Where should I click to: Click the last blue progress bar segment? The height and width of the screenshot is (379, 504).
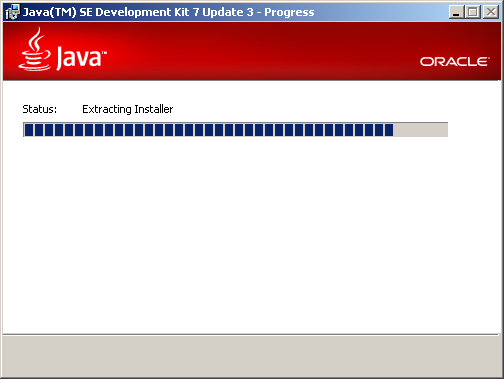coord(389,130)
